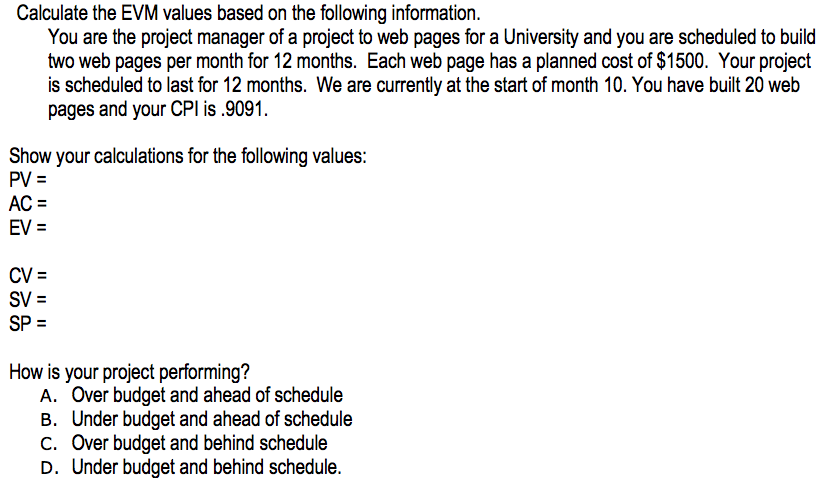Click the 'Show your calculations' instruction line
Screen dimensions: 821x484
[x=188, y=156]
